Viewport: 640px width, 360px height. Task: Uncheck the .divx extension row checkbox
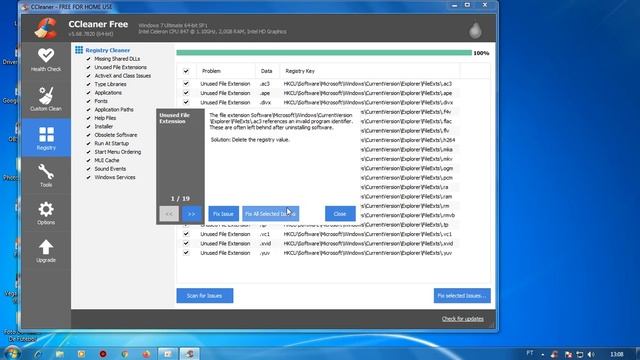point(186,102)
